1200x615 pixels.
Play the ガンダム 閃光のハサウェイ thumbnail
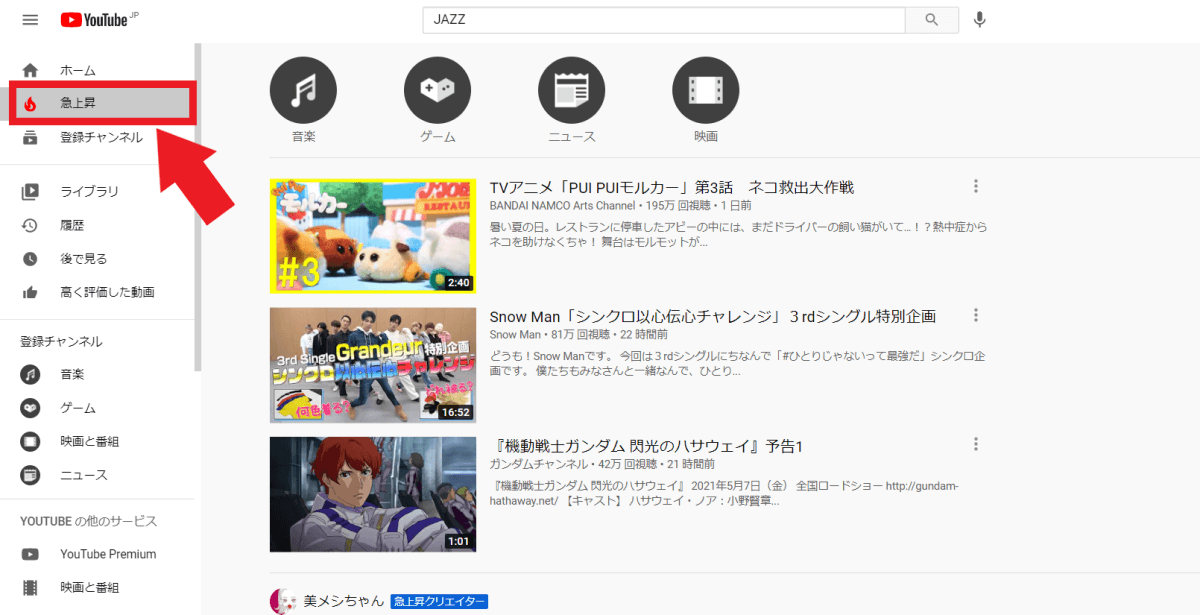pos(373,494)
